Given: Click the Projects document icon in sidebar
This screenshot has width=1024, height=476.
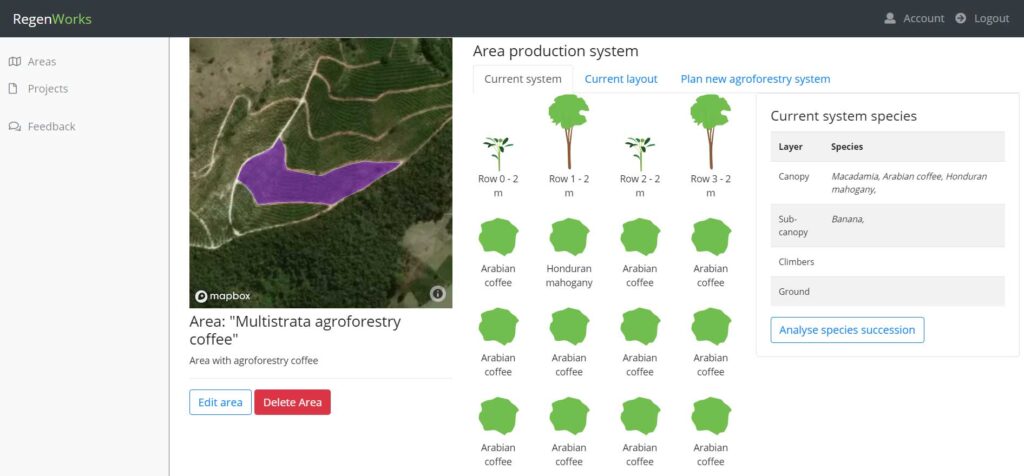Looking at the screenshot, I should coord(13,88).
